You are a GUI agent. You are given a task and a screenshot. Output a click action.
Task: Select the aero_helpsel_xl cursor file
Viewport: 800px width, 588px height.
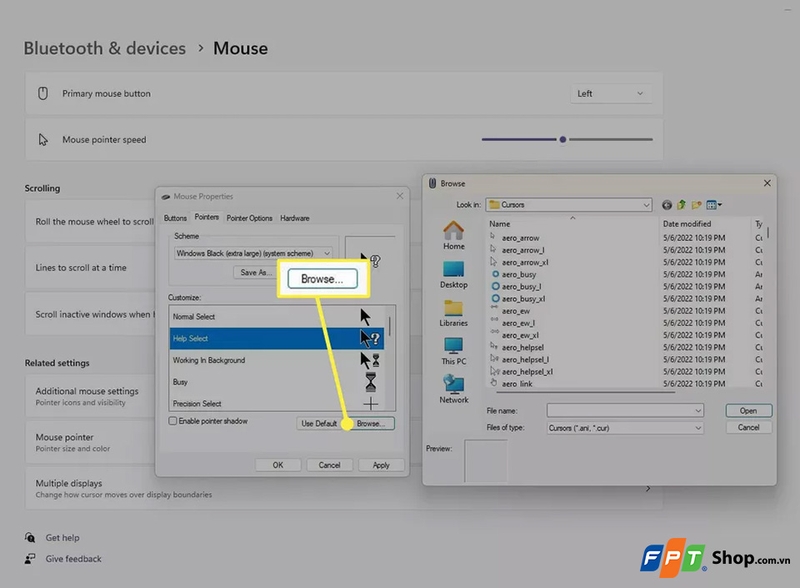[528, 372]
